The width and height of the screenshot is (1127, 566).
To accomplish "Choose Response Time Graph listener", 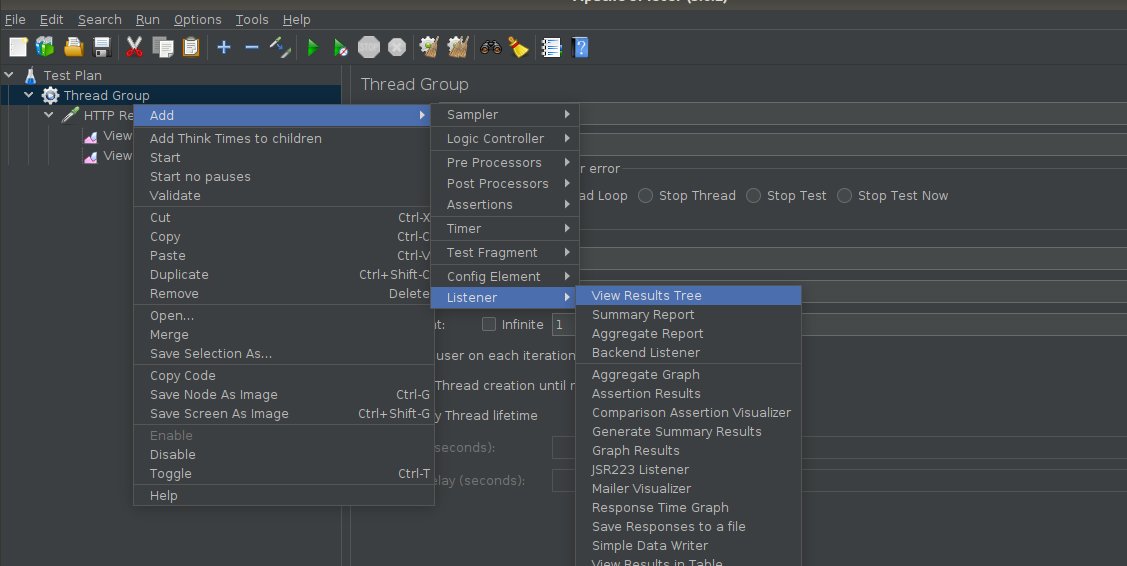I will tap(689, 508).
